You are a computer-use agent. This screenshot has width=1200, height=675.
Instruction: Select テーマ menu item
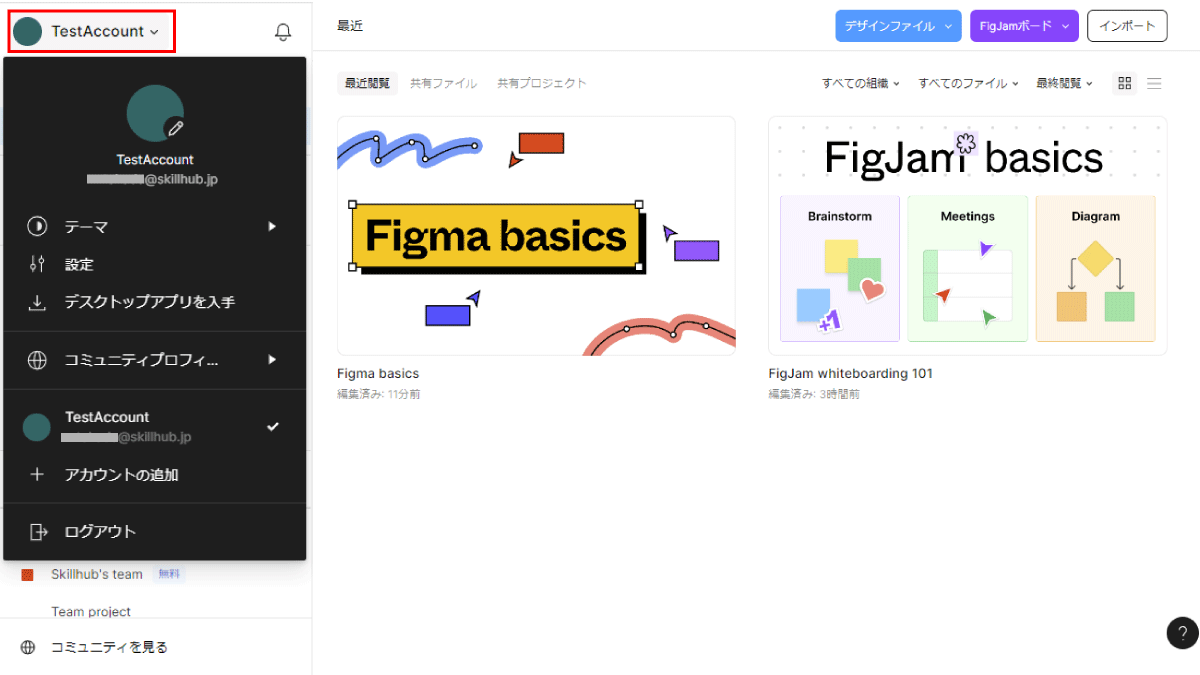coord(155,227)
